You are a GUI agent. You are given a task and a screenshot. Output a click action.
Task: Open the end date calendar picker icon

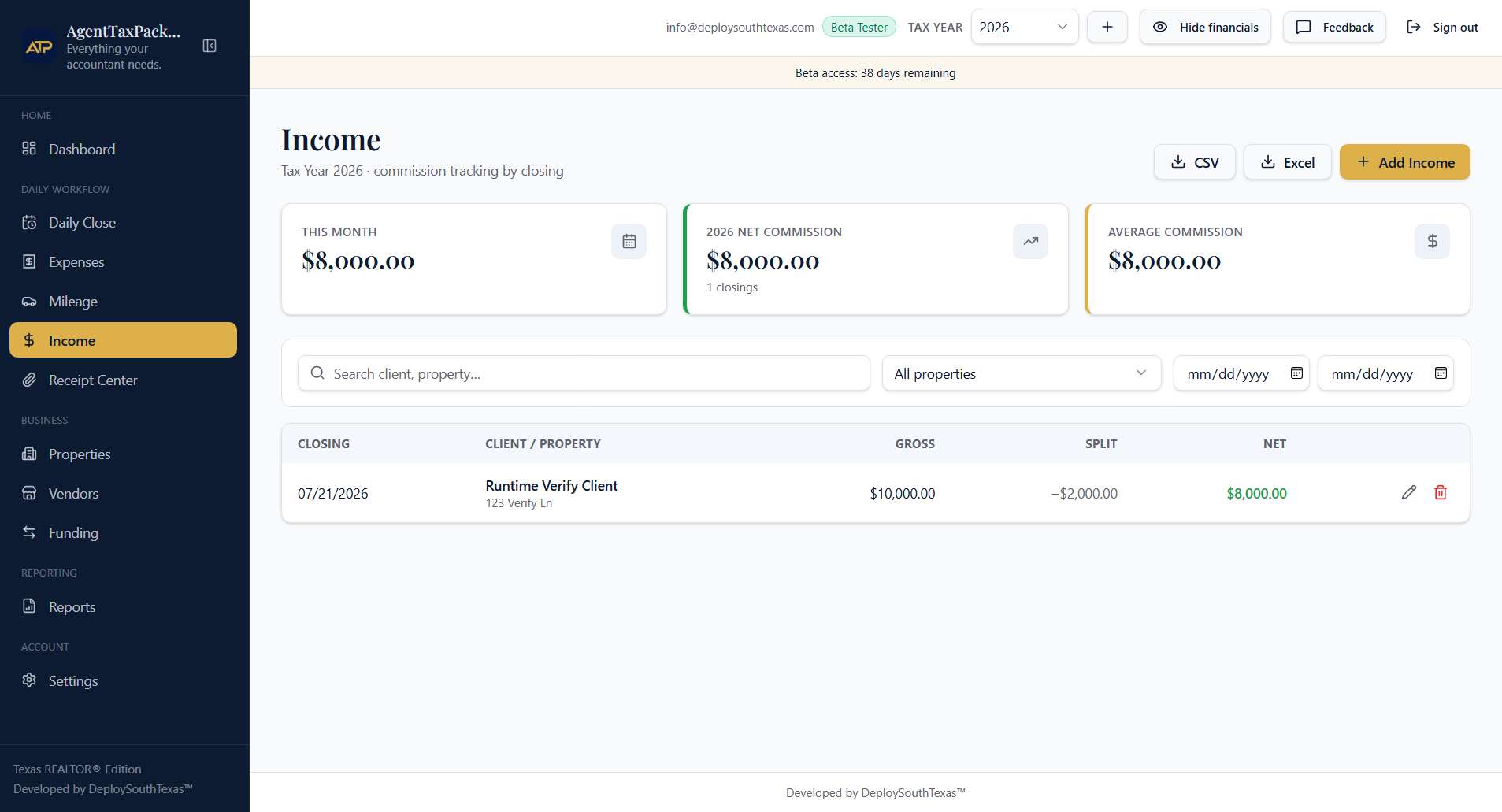click(1441, 373)
